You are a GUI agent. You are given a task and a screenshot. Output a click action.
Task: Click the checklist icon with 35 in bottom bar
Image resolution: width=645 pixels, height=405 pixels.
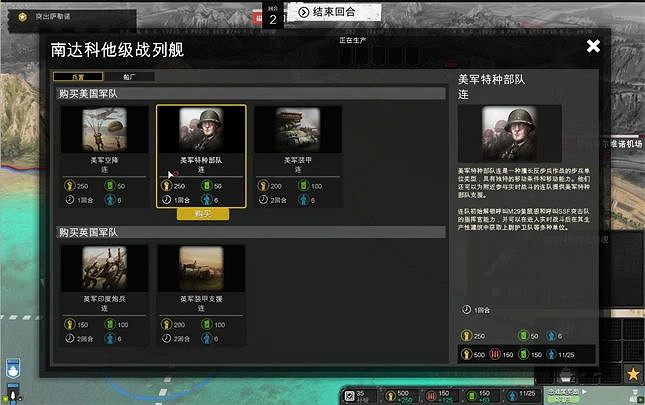tap(350, 396)
